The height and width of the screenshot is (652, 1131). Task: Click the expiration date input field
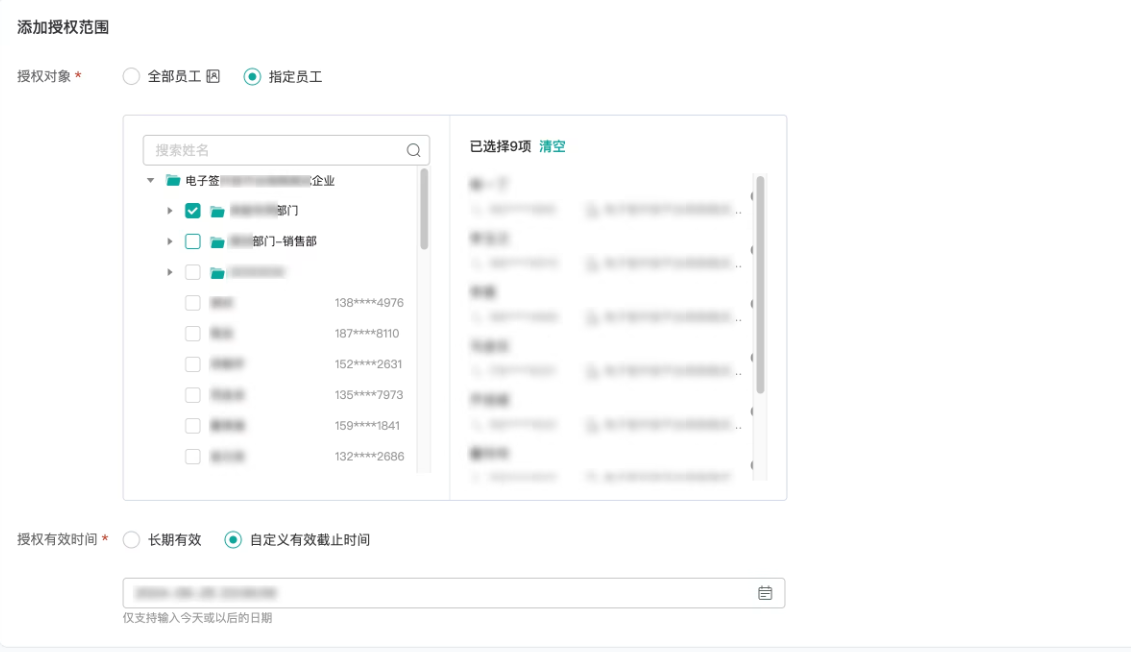click(454, 593)
